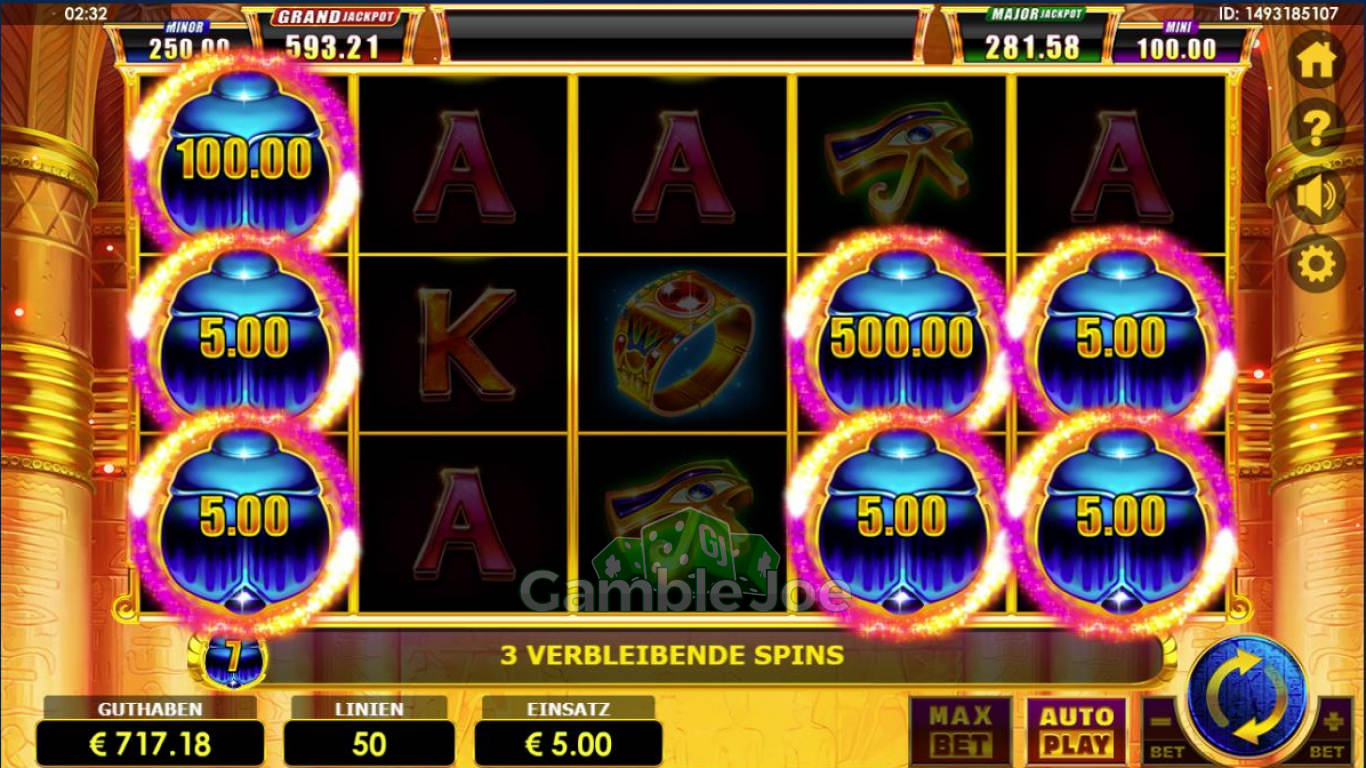Image resolution: width=1366 pixels, height=768 pixels.
Task: Open the settings gear icon
Action: [1317, 264]
